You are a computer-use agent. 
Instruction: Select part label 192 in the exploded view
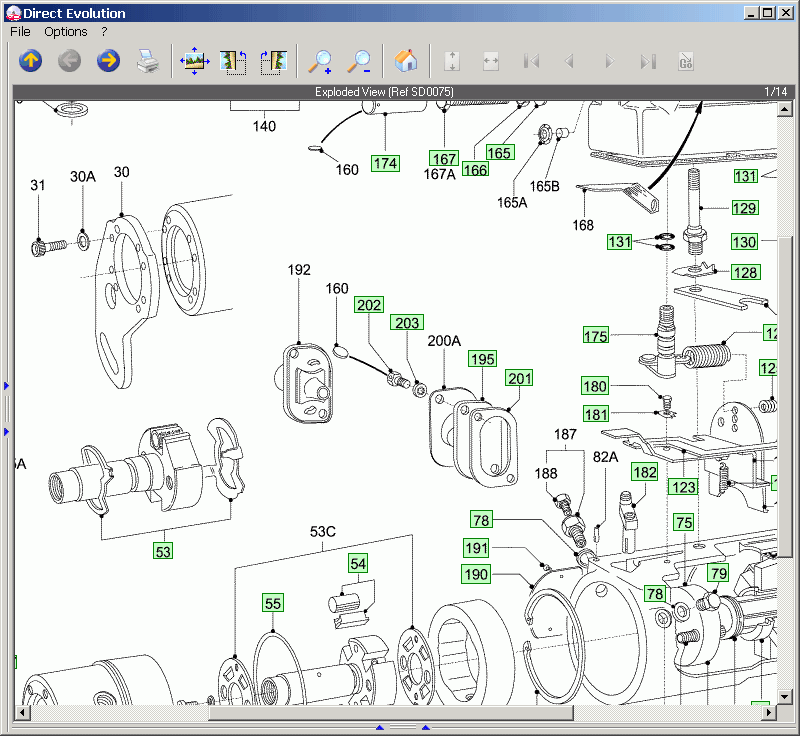pos(298,269)
